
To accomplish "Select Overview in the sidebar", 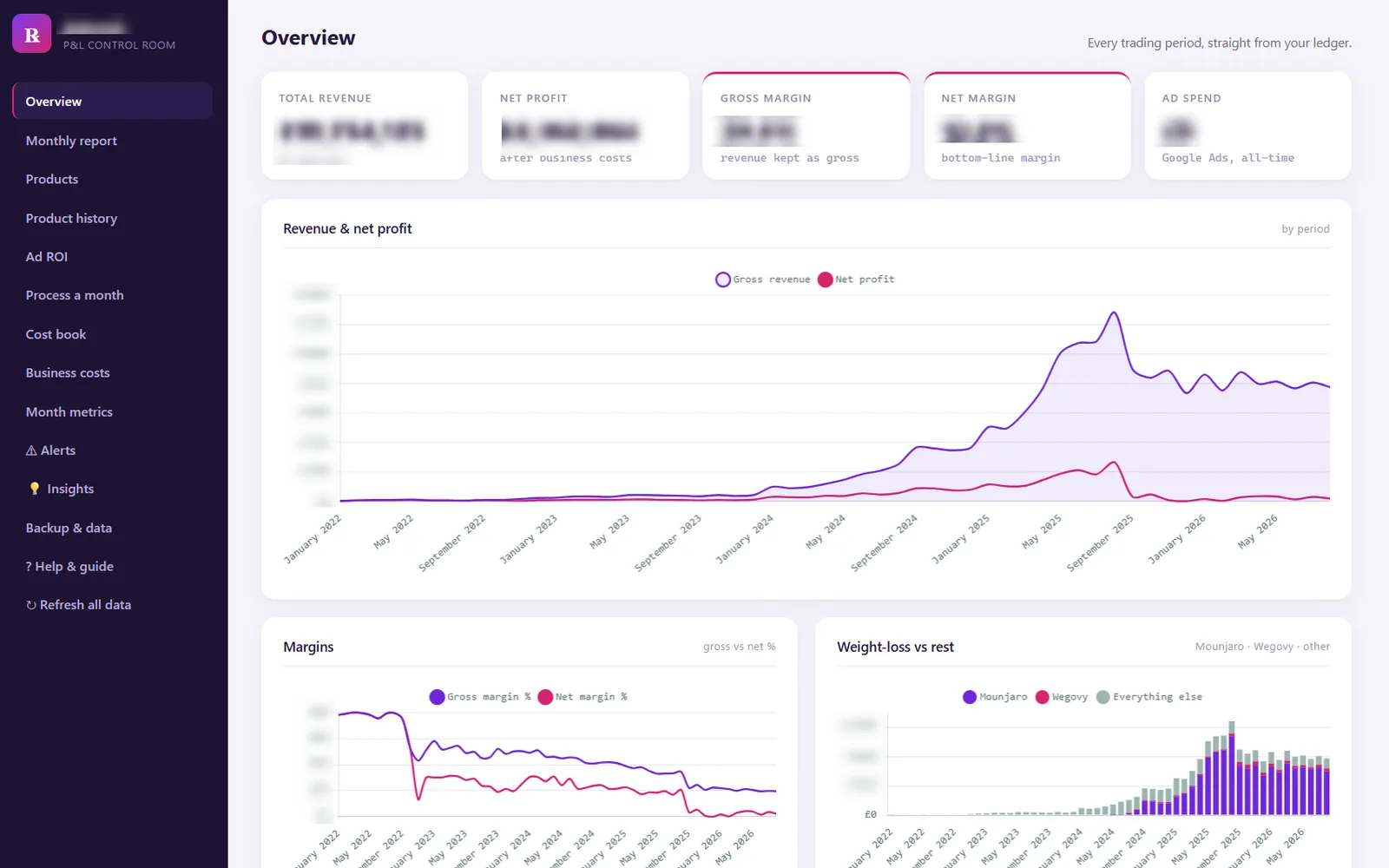I will click(113, 102).
